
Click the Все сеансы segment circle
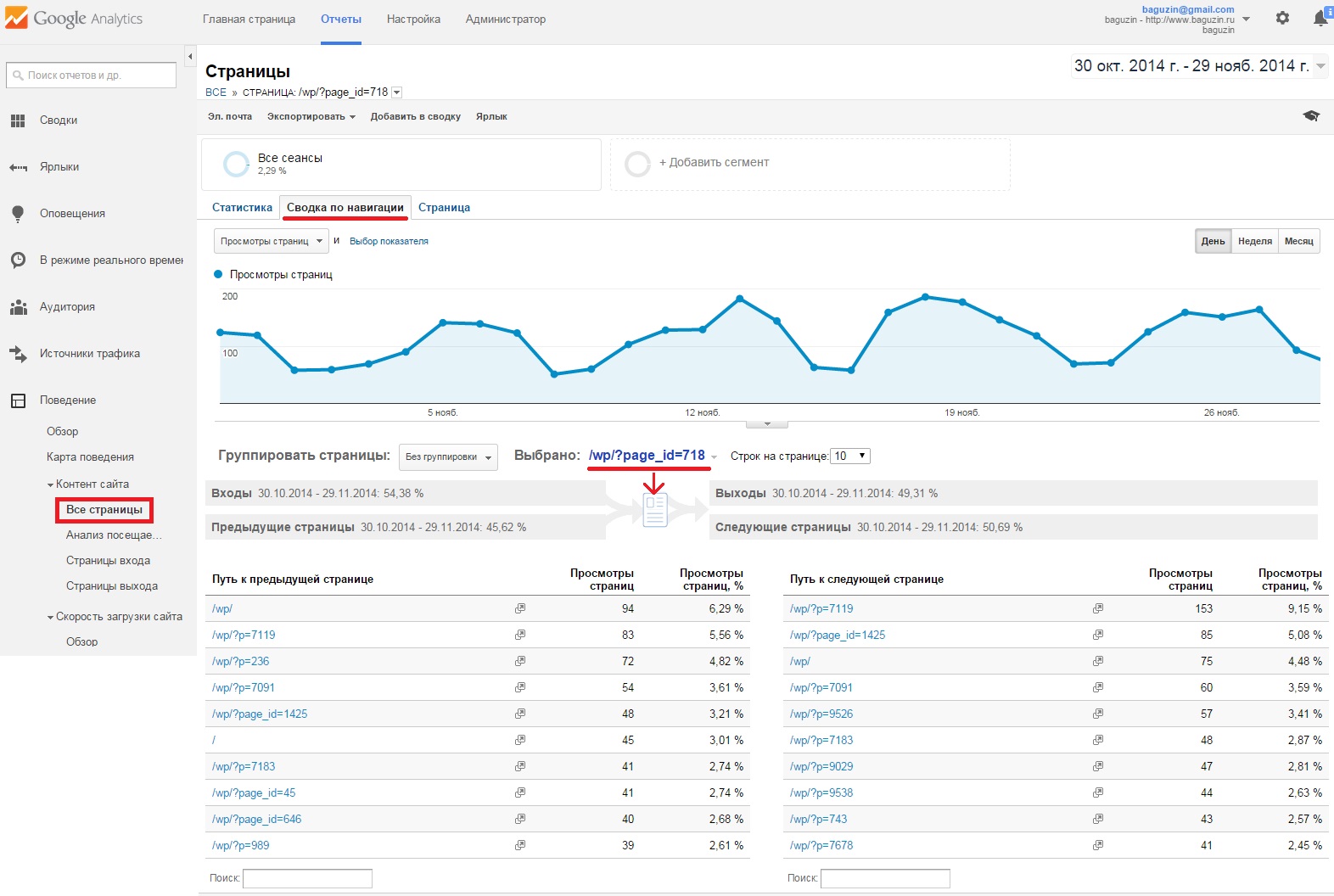click(x=235, y=164)
